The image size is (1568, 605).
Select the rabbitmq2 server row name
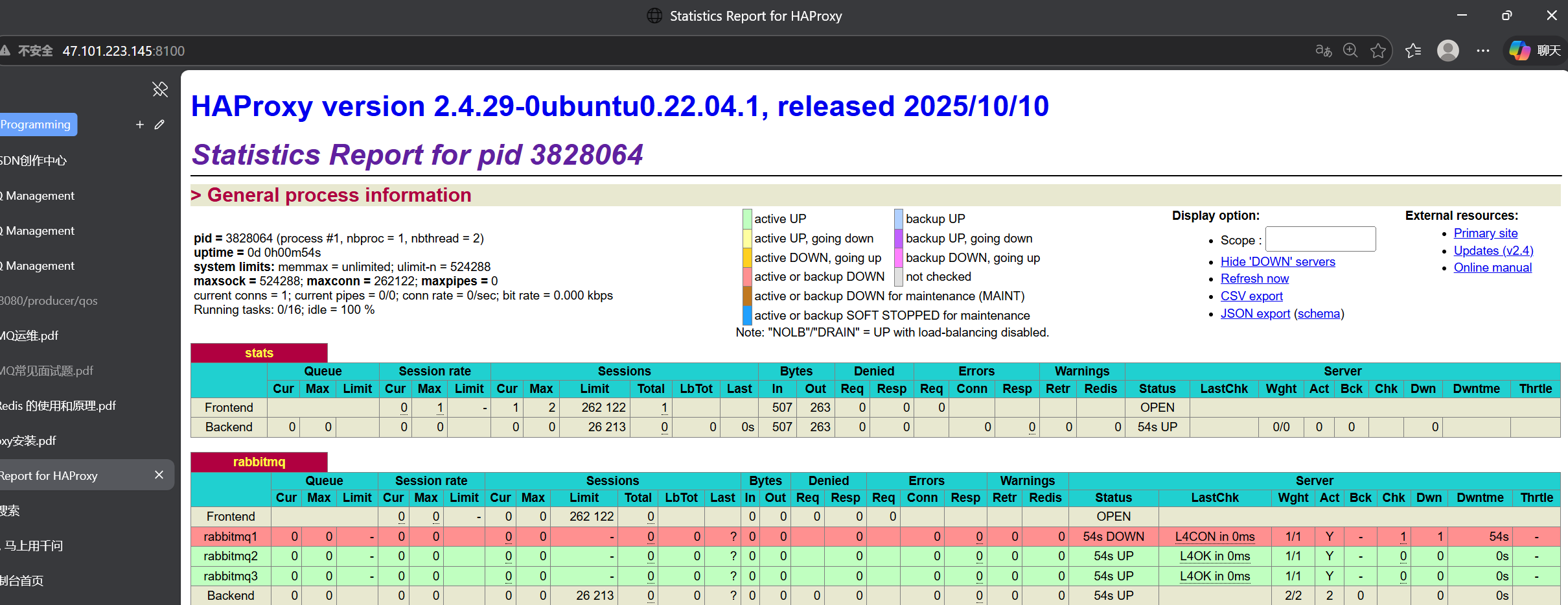(231, 556)
